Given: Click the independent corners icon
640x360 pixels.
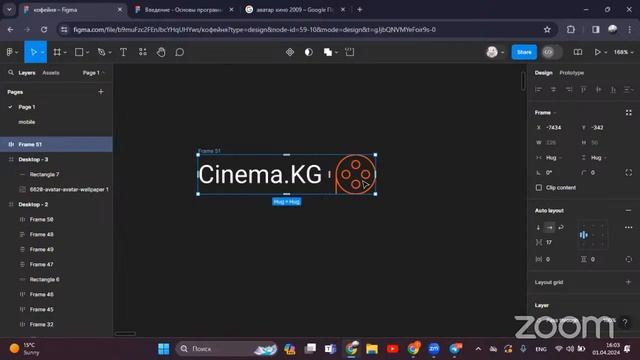Looking at the screenshot, I should pos(629,173).
